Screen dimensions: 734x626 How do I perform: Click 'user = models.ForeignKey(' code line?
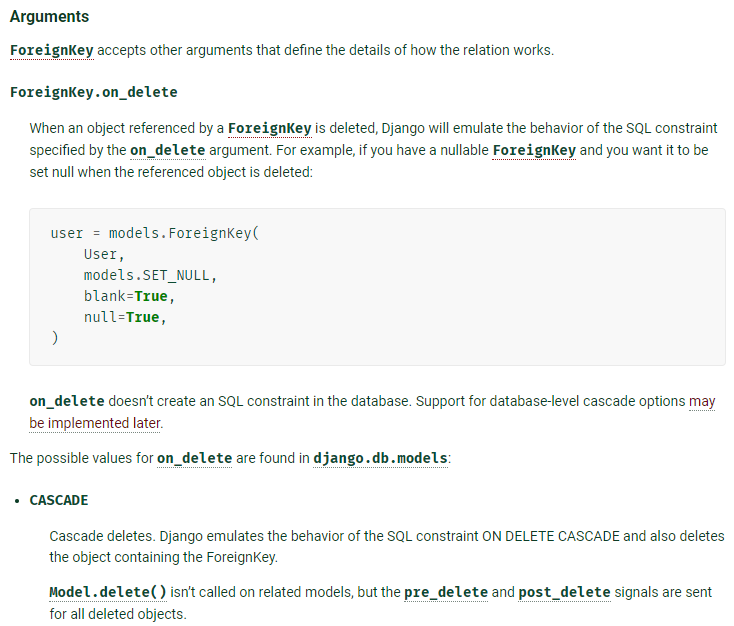pos(154,233)
